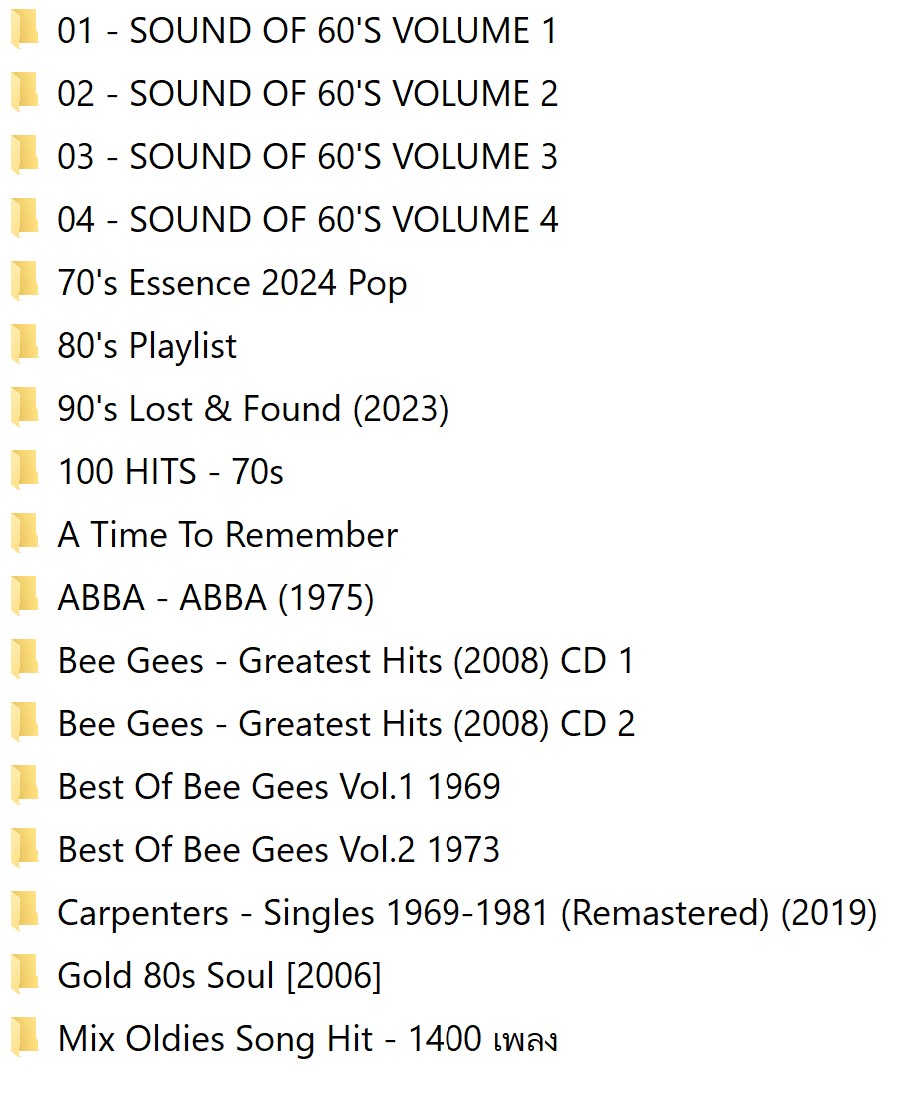Select Best Of Bee Gees Vol.2 1973 name

(x=278, y=850)
